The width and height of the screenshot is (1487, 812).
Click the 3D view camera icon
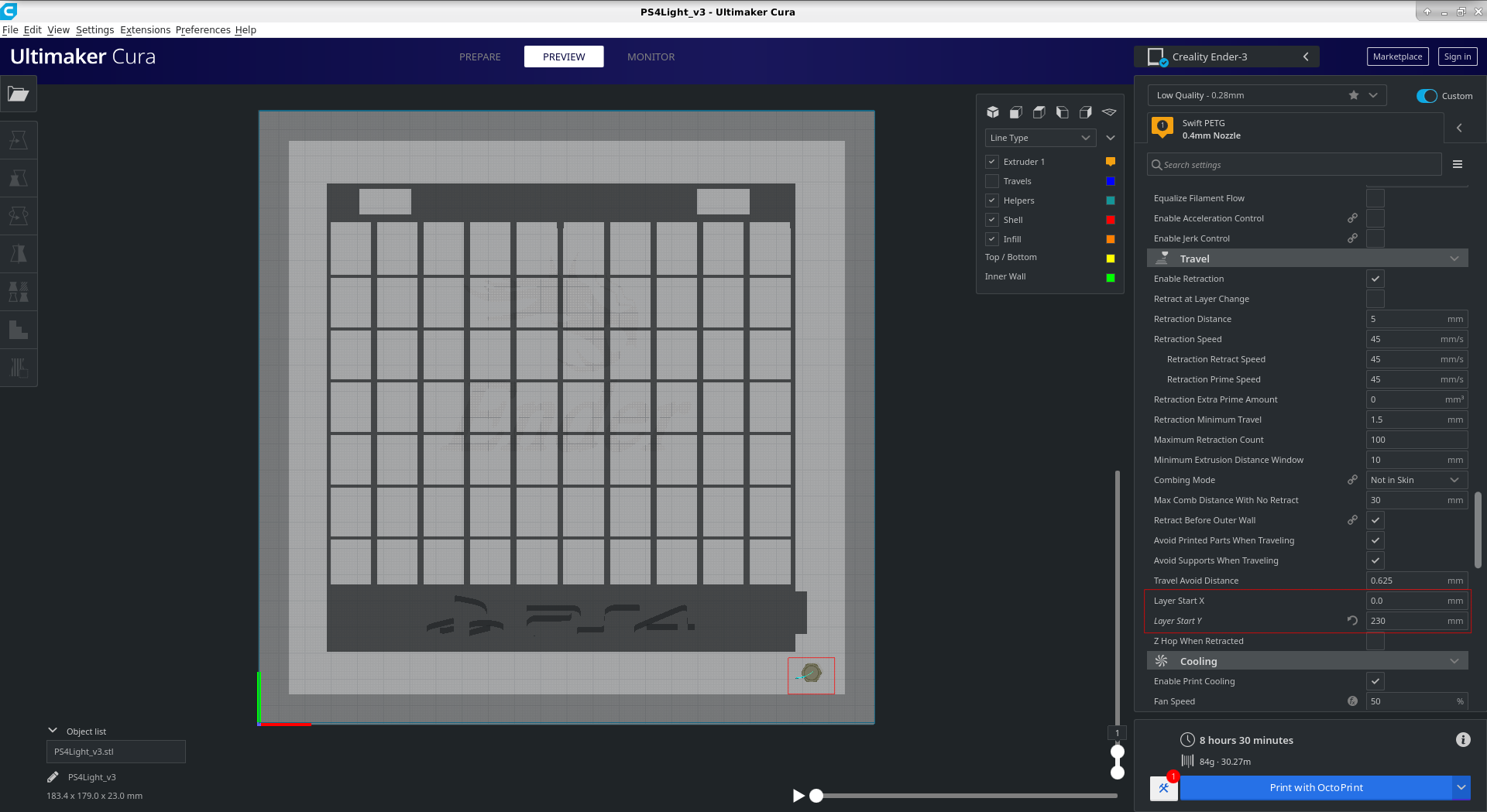(x=993, y=112)
